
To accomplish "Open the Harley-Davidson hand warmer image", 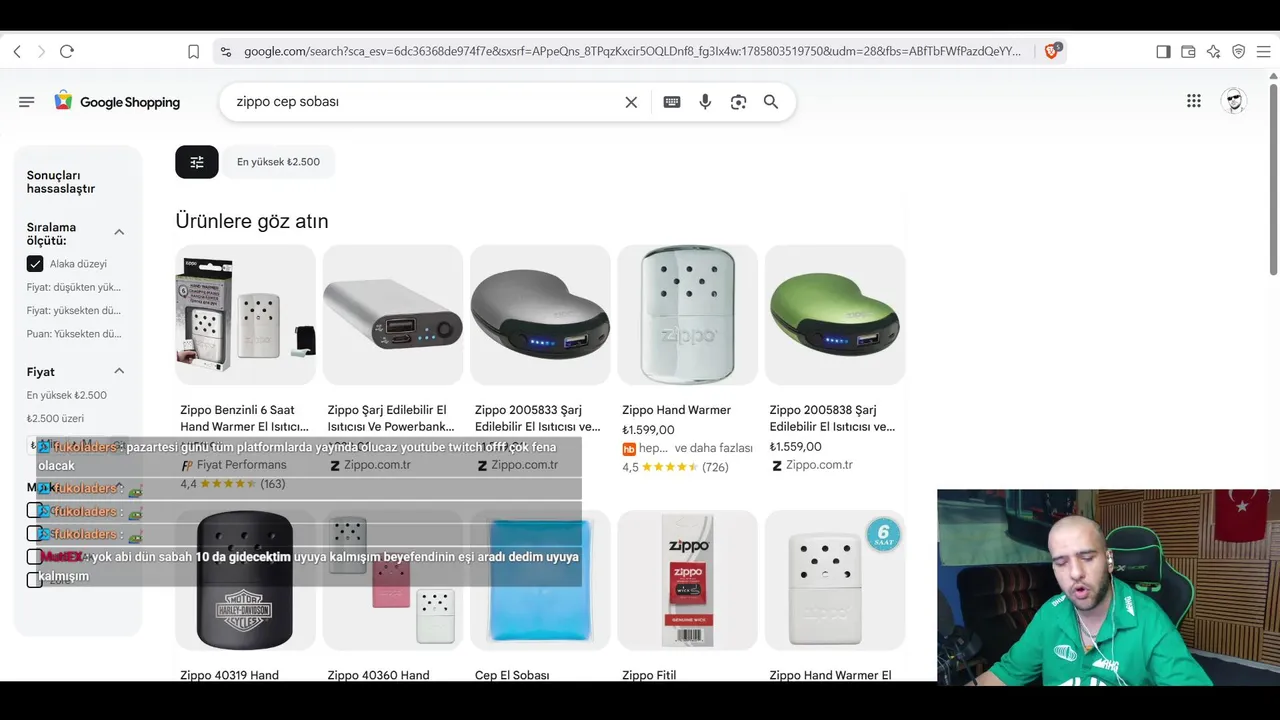I will coord(245,580).
